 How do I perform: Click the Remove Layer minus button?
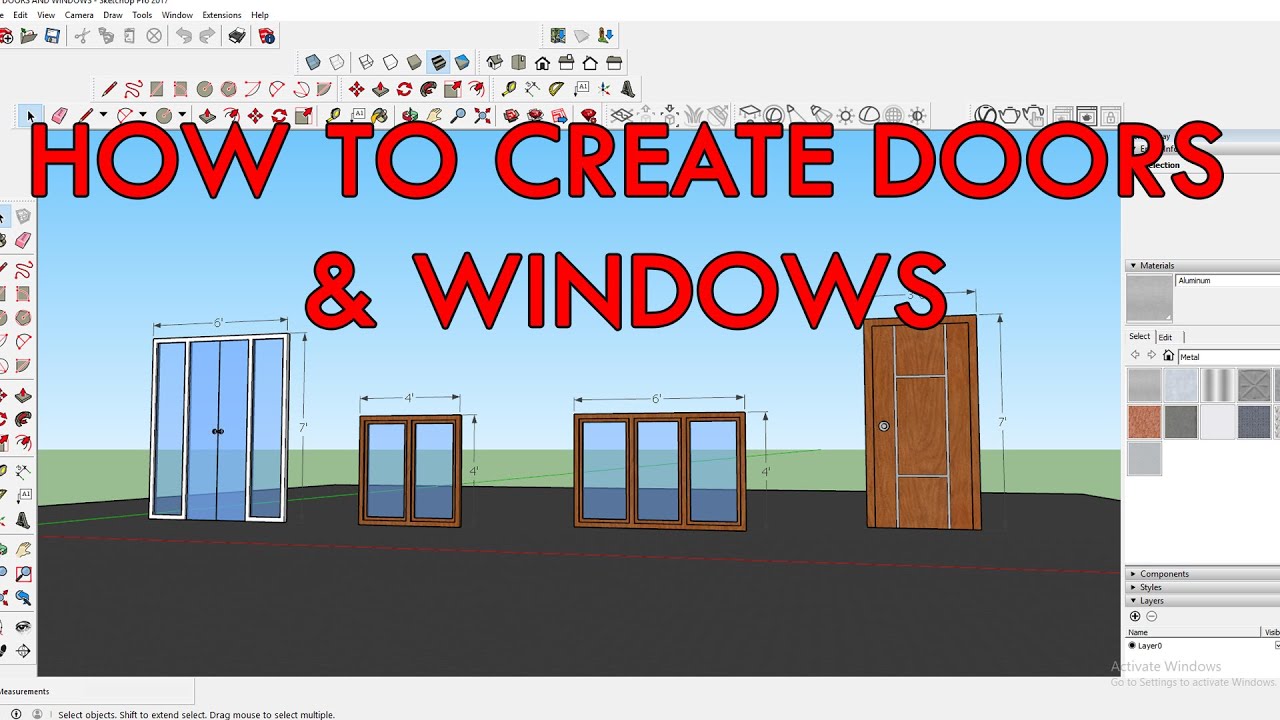coord(1151,616)
